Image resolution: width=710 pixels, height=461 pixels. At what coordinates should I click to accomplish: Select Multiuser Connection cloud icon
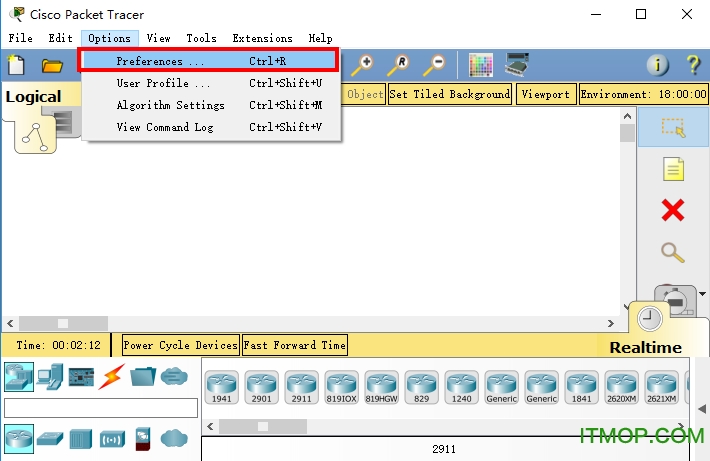pos(174,376)
